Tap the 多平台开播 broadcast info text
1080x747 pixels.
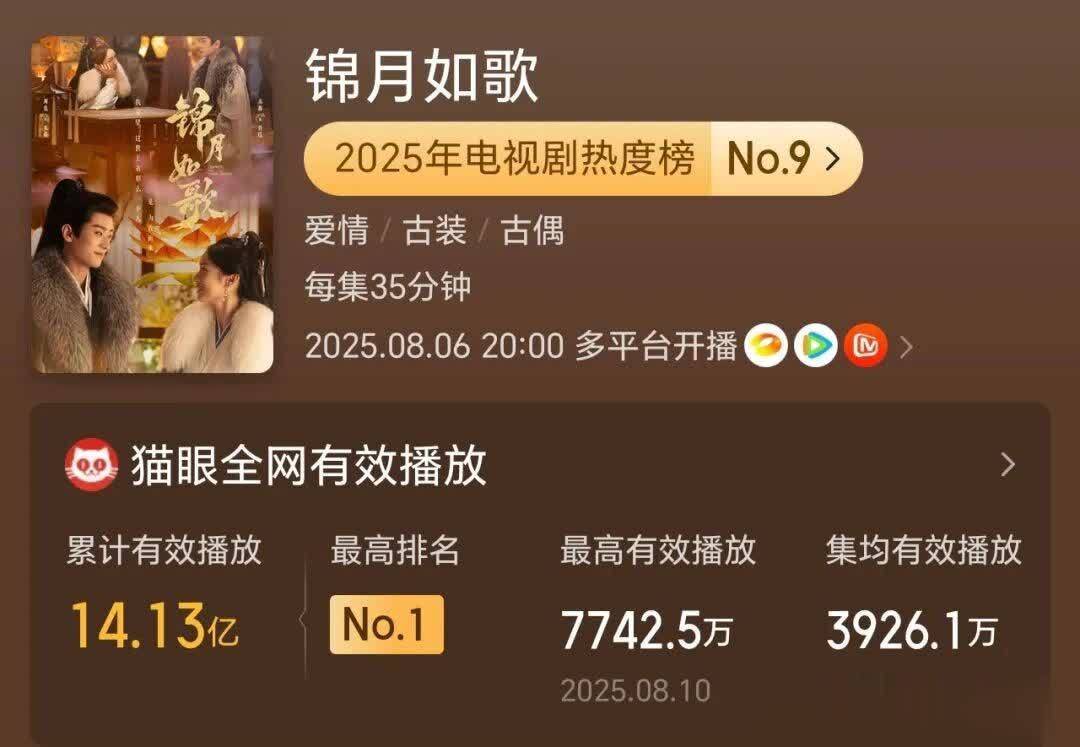pyautogui.click(x=656, y=346)
